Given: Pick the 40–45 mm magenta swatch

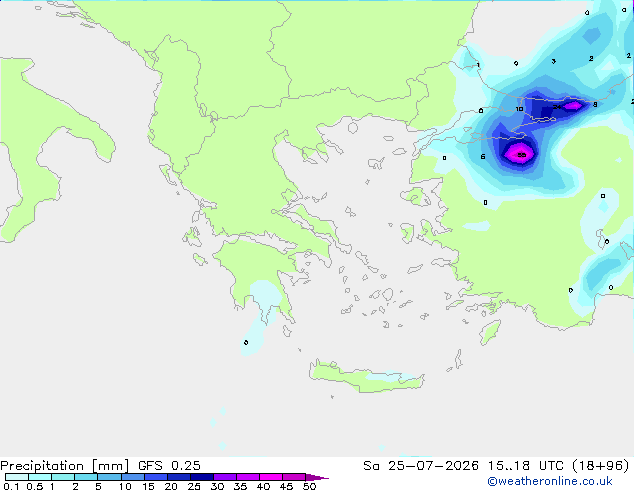Looking at the screenshot, I should (x=271, y=477).
